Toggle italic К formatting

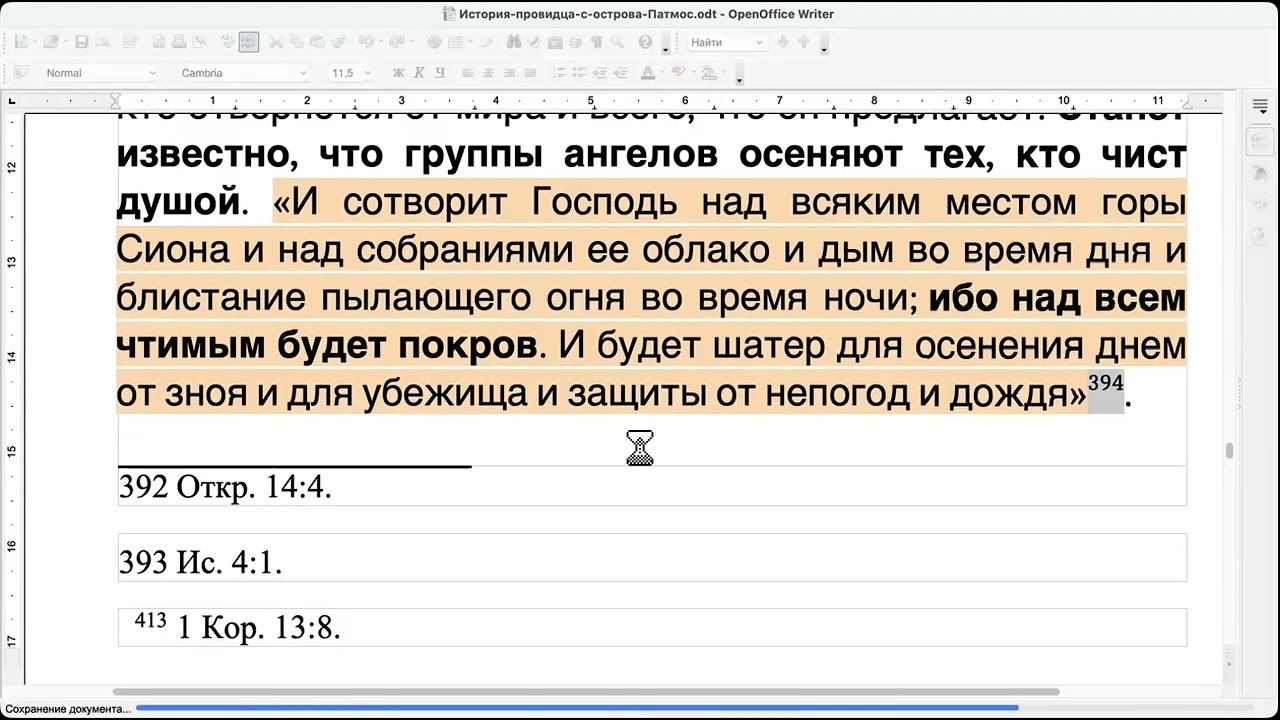pos(419,72)
